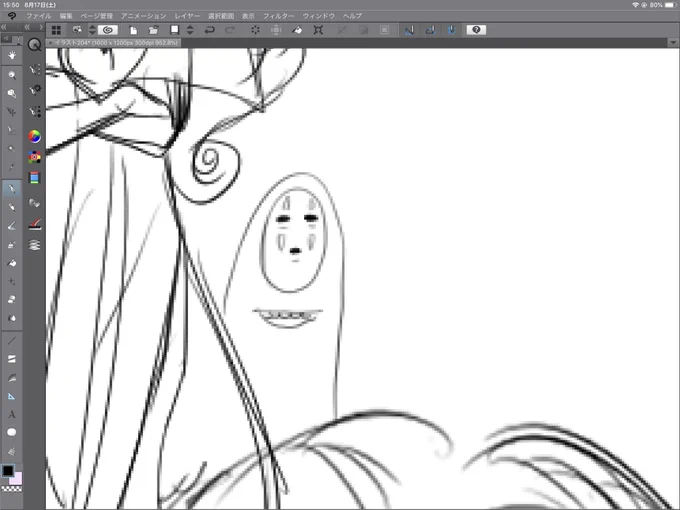Click the Undo arrow in the command bar

pyautogui.click(x=210, y=30)
